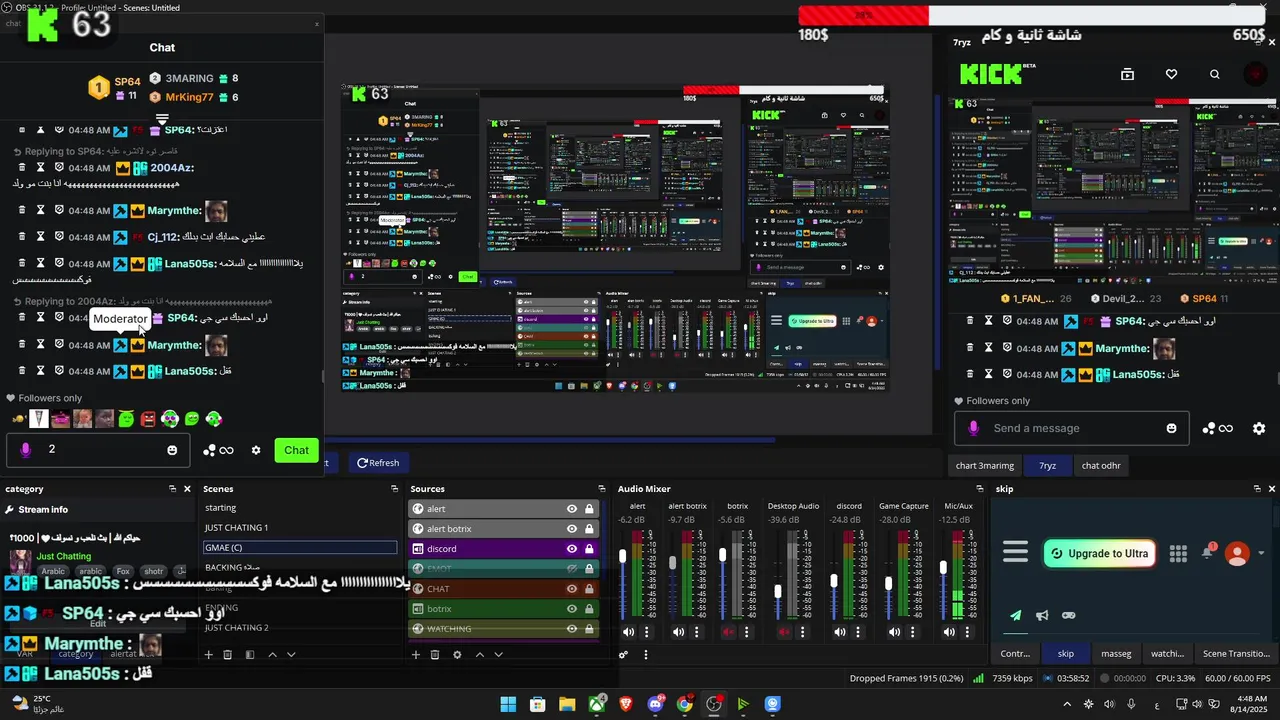The height and width of the screenshot is (720, 1280).
Task: Open discord channel three-dot menu
Action: click(x=857, y=632)
